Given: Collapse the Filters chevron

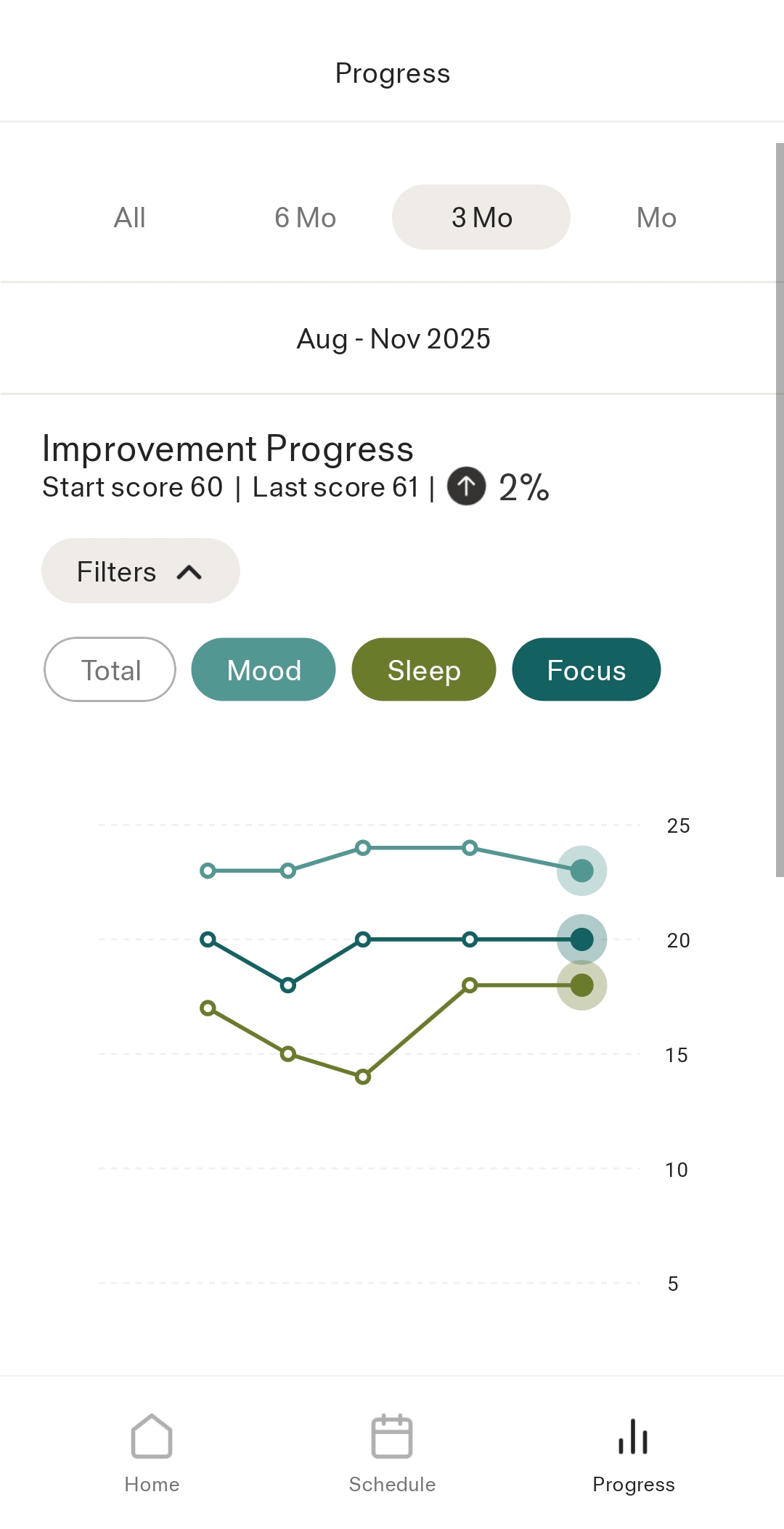Looking at the screenshot, I should 189,572.
